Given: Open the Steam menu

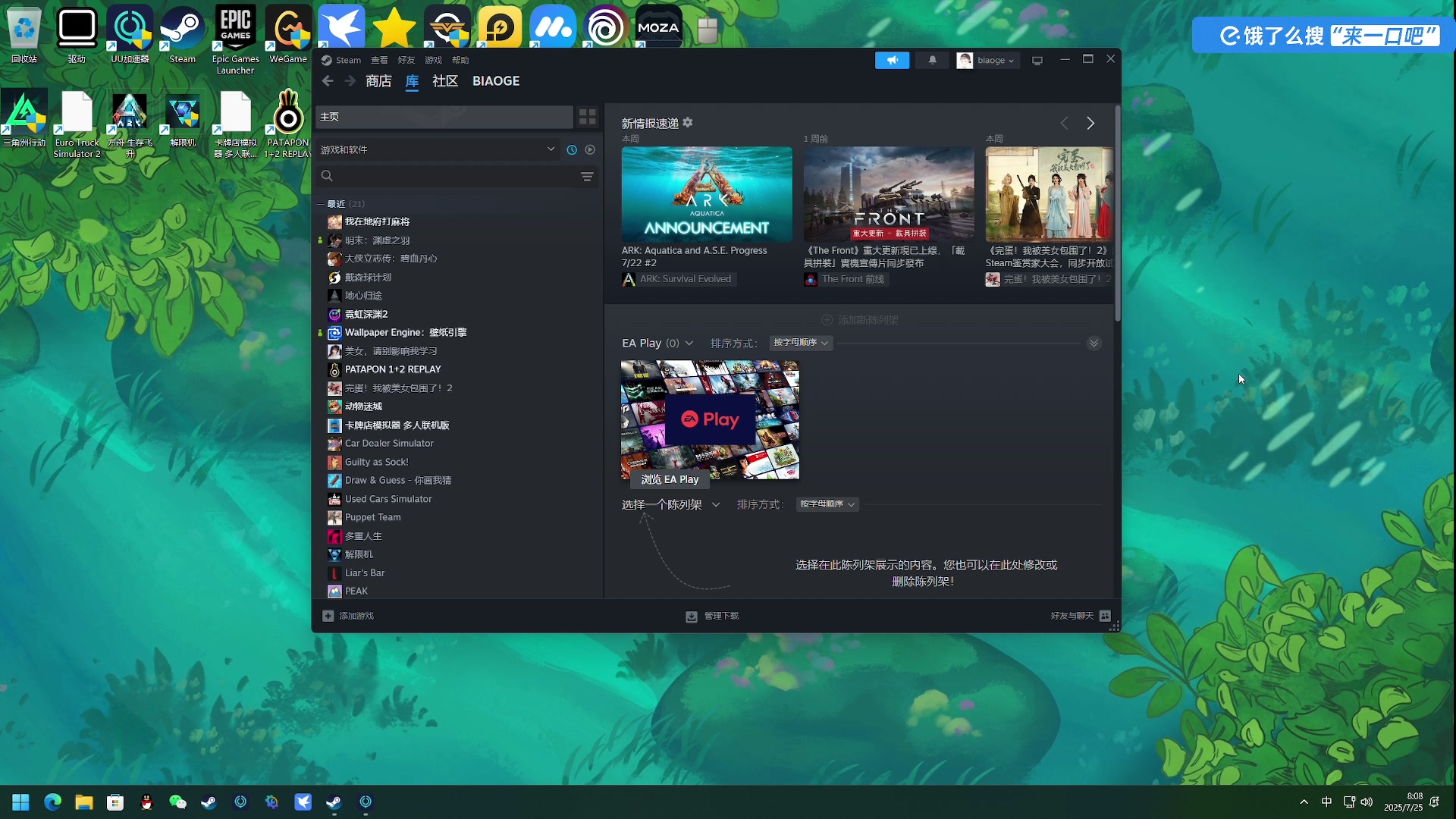Looking at the screenshot, I should (x=348, y=61).
